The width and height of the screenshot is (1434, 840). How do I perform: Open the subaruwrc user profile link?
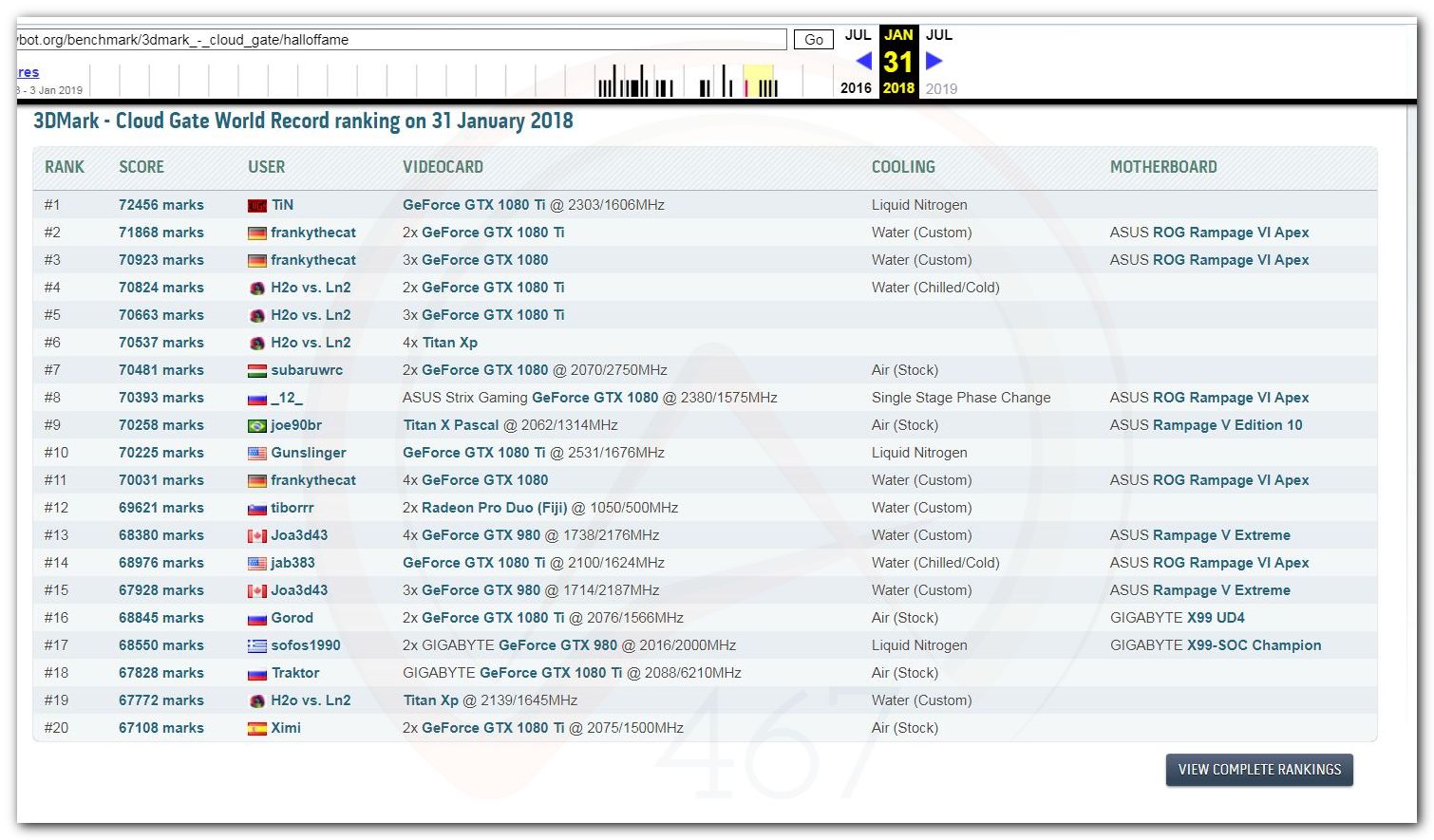click(x=307, y=370)
